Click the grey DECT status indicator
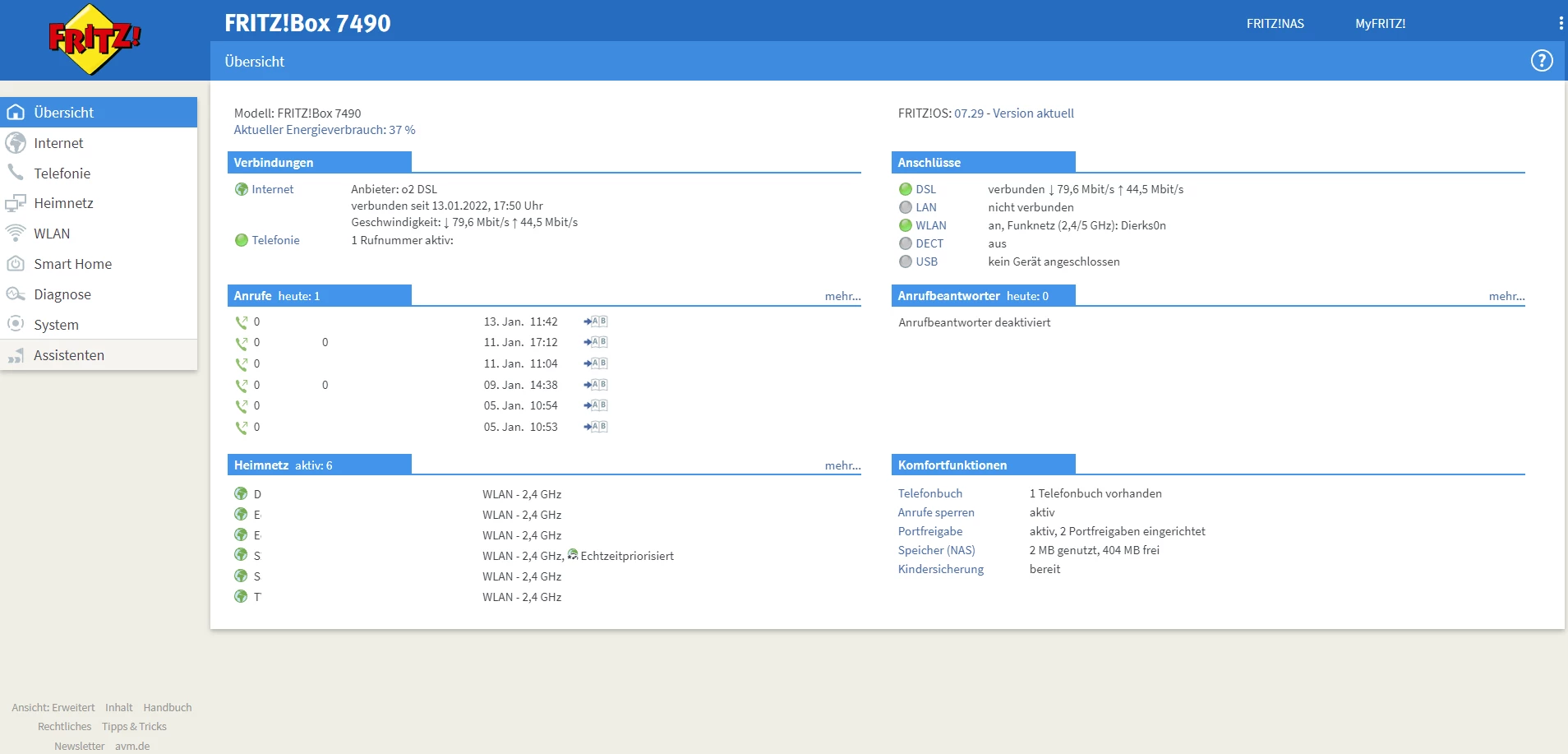Screen dimensions: 1568x754 906,243
